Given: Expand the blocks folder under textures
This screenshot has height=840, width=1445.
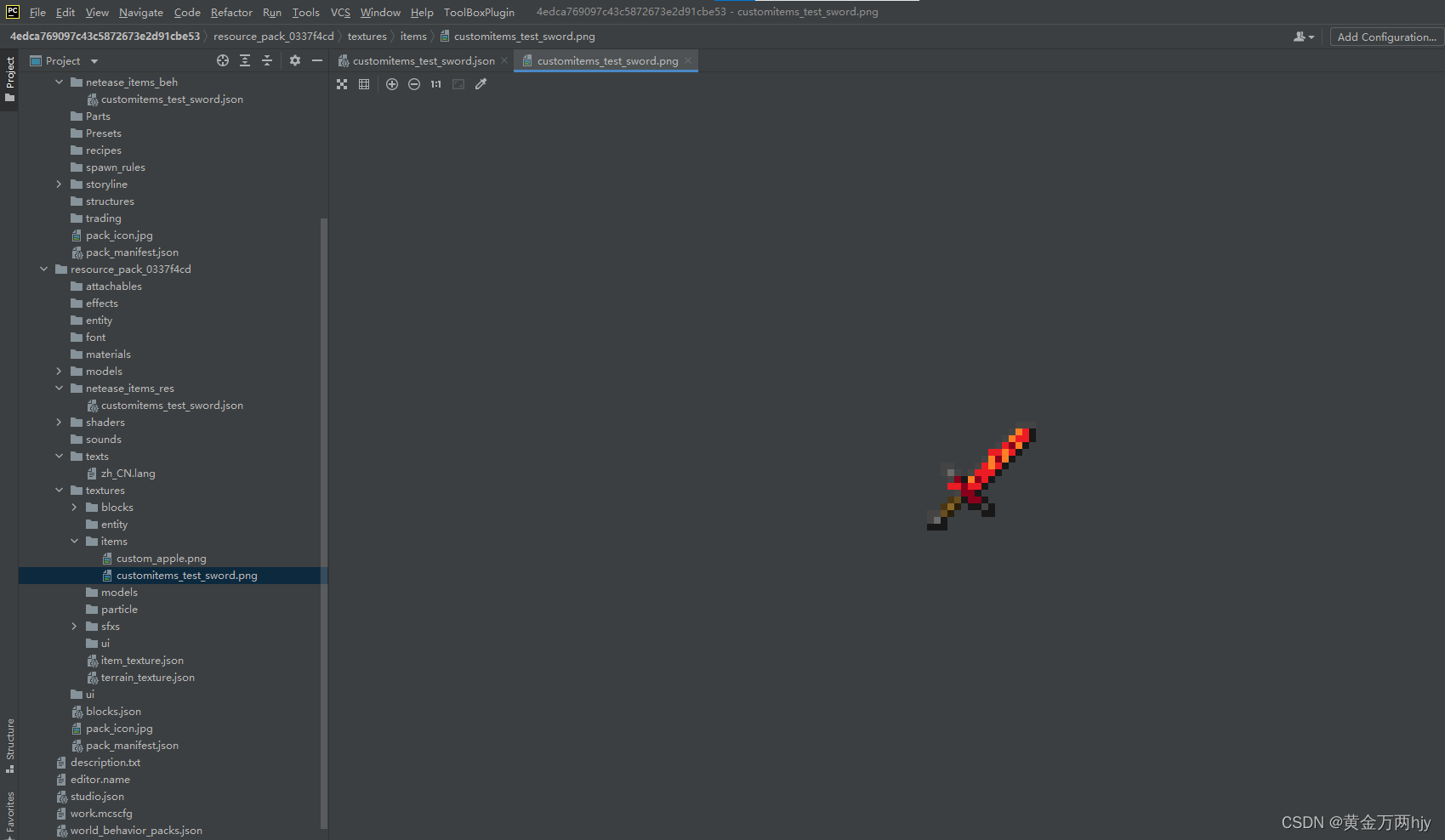Looking at the screenshot, I should tap(74, 507).
